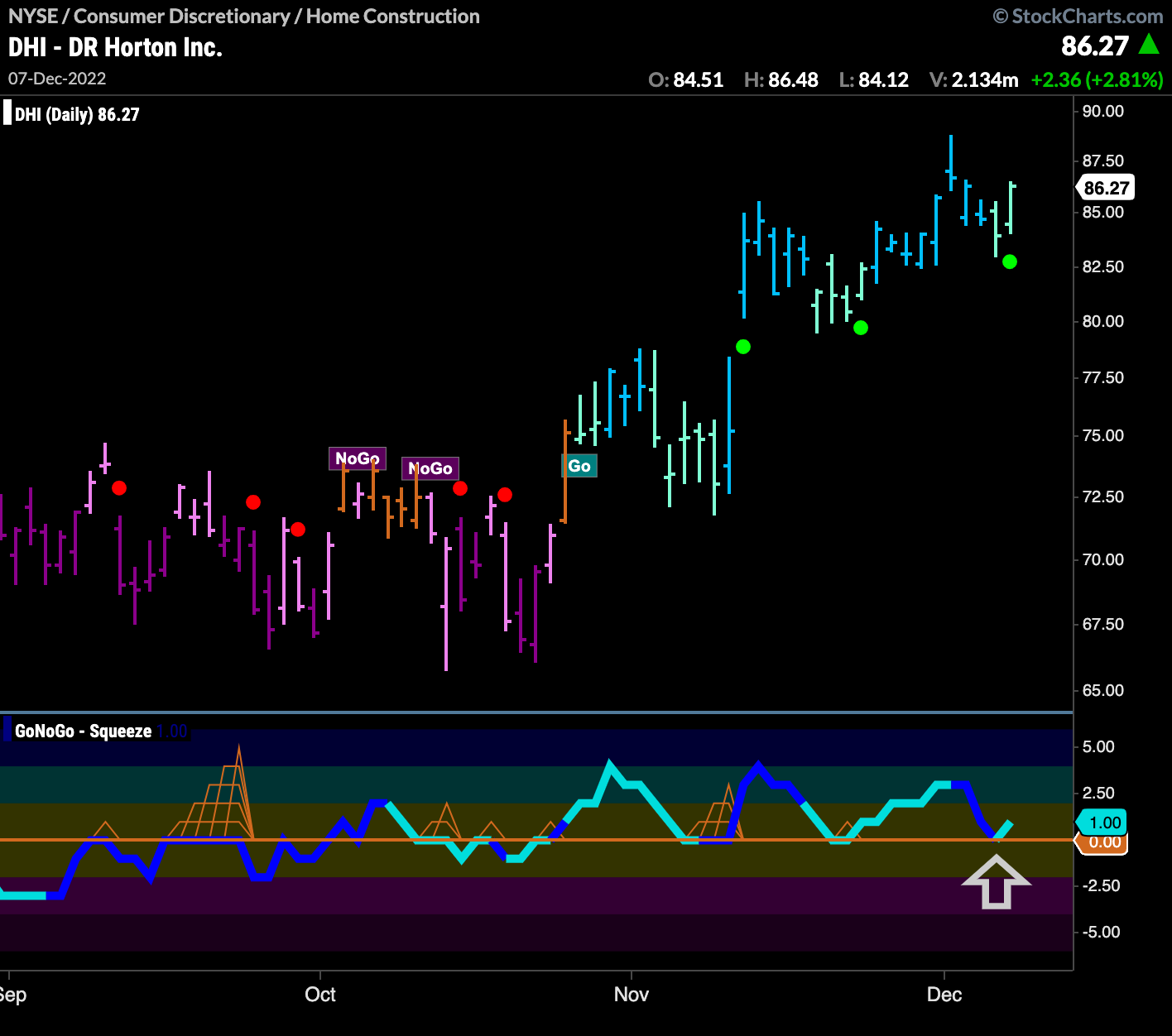Click the volume value 'V: 2.134m'
Viewport: 1172px width, 1036px height.
pyautogui.click(x=973, y=80)
